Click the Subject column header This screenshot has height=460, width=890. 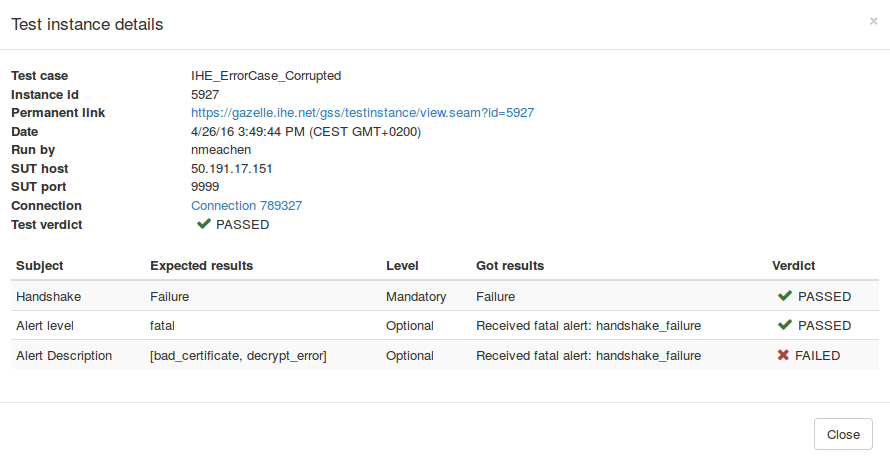(40, 266)
